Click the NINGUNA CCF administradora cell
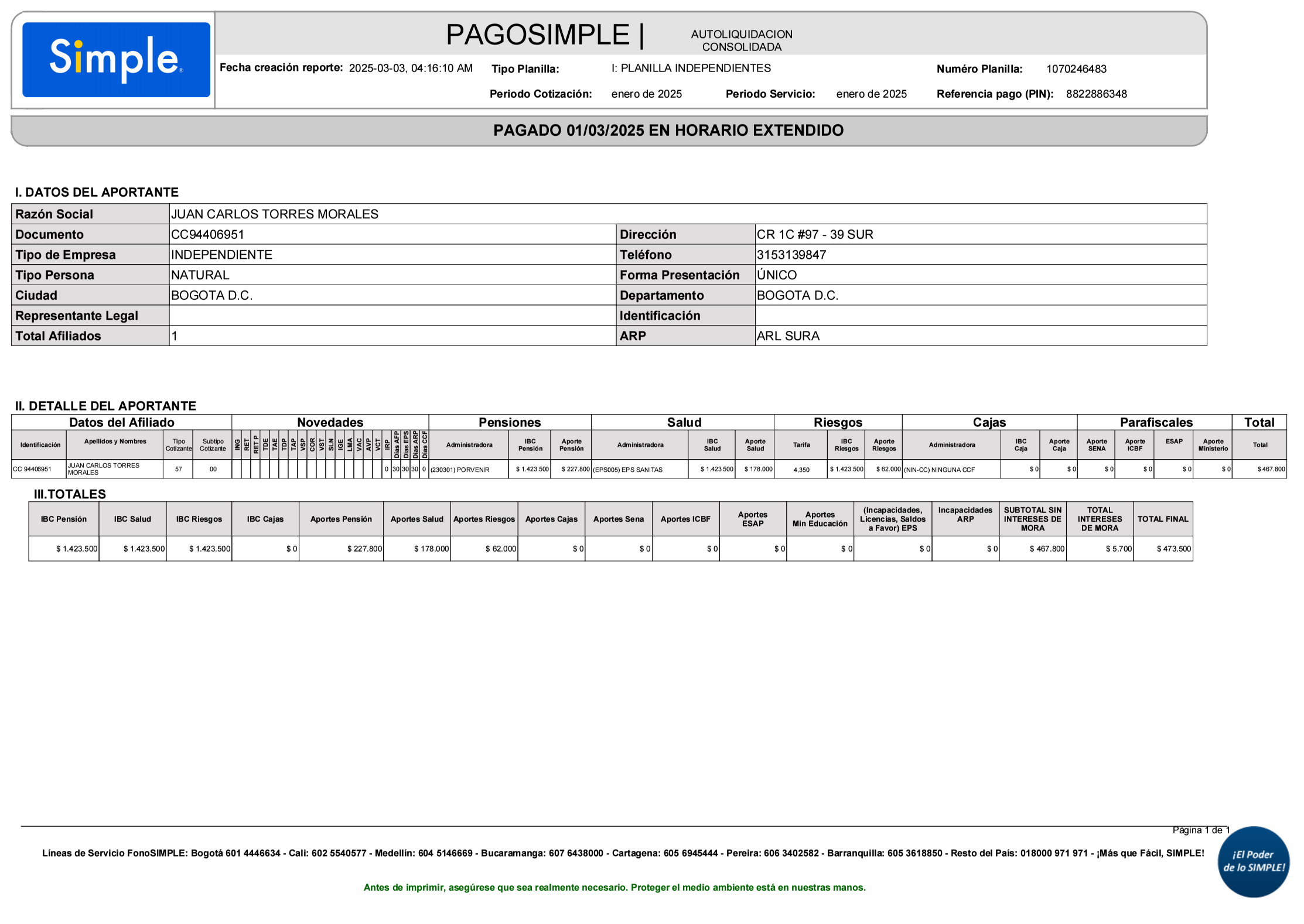The width and height of the screenshot is (1304, 924). [939, 470]
